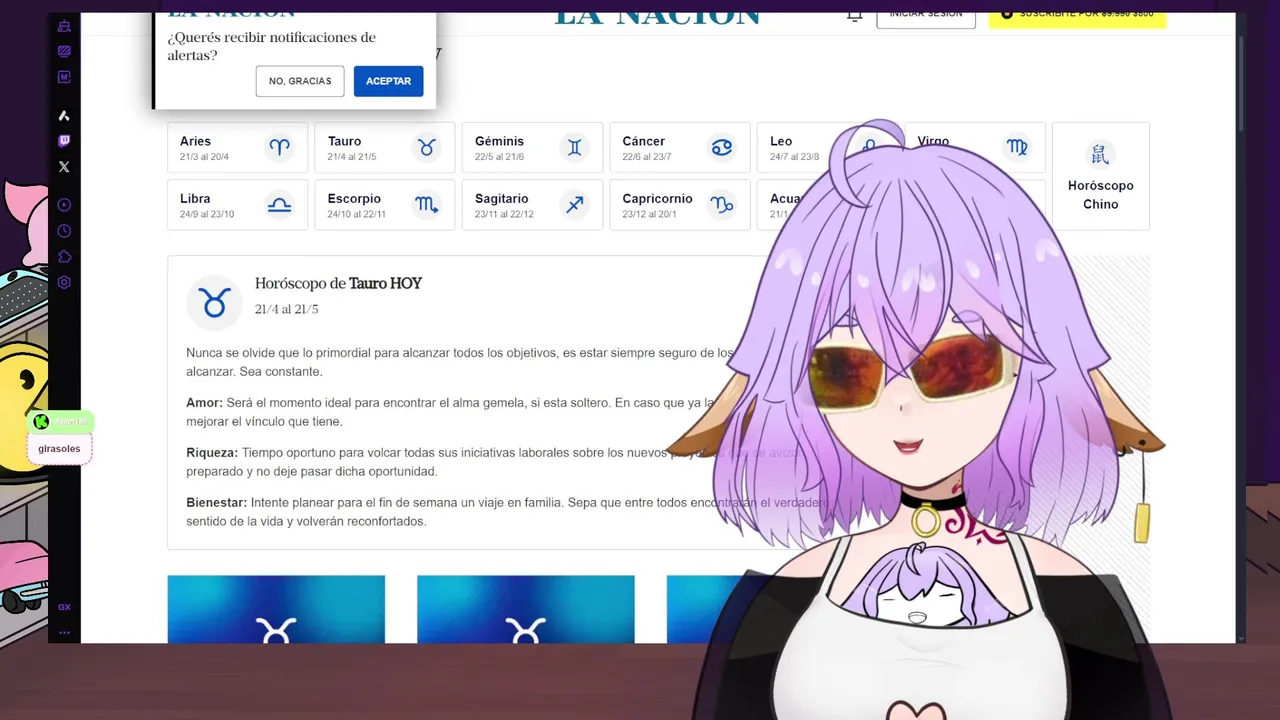
Task: Click the square M icon in the sidebar
Action: tap(64, 77)
